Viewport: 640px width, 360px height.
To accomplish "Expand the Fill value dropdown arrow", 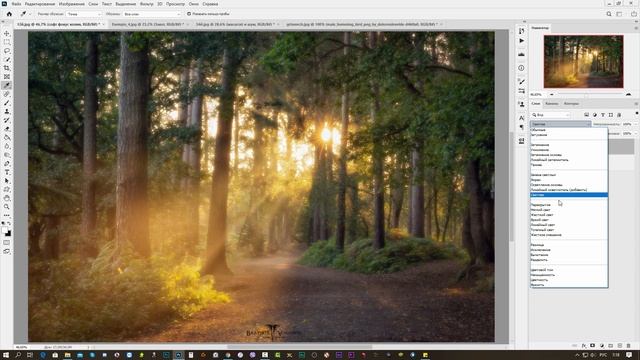I will click(636, 133).
